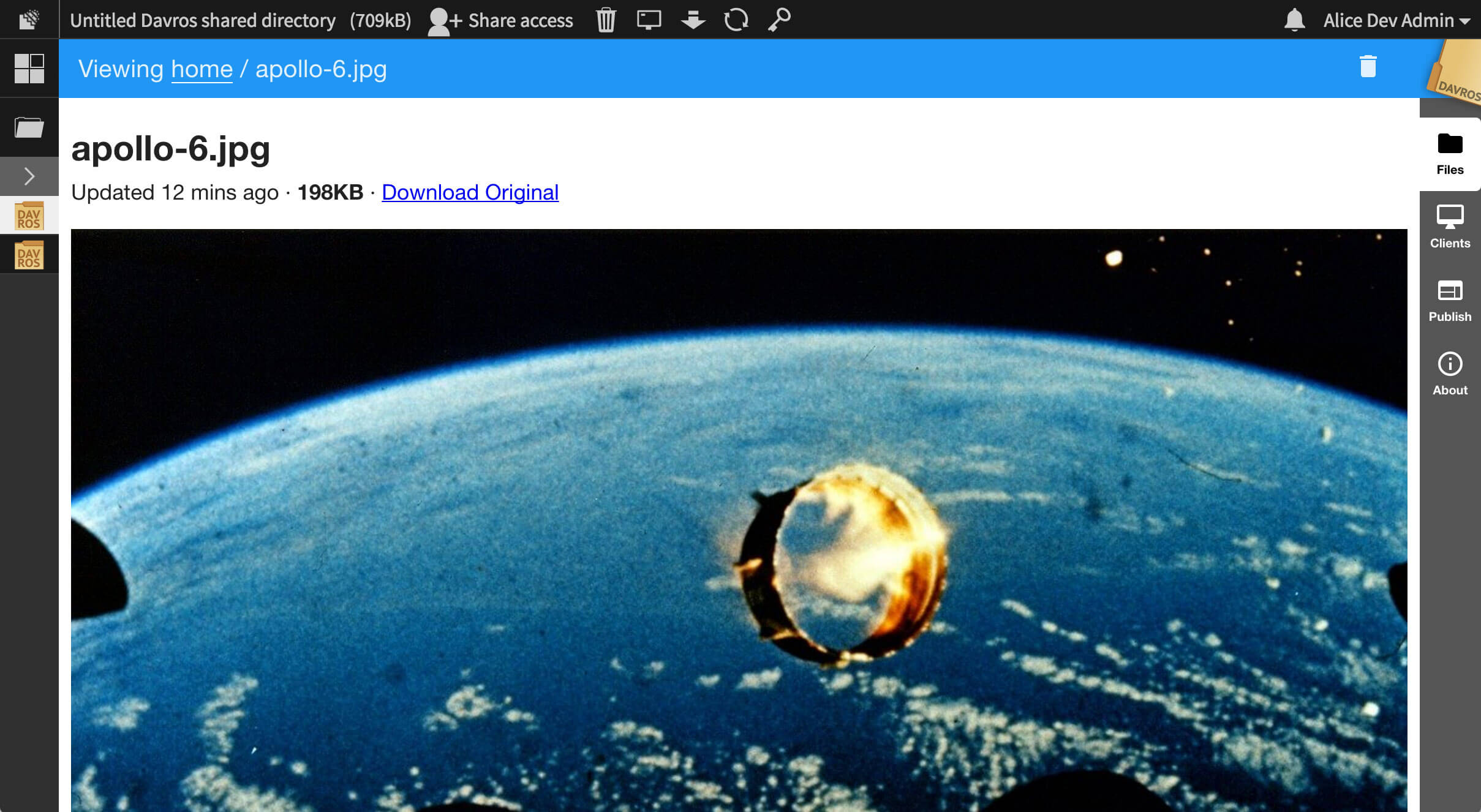The width and height of the screenshot is (1481, 812).
Task: Click the apollo-6.jpg image preview
Action: coord(739,521)
